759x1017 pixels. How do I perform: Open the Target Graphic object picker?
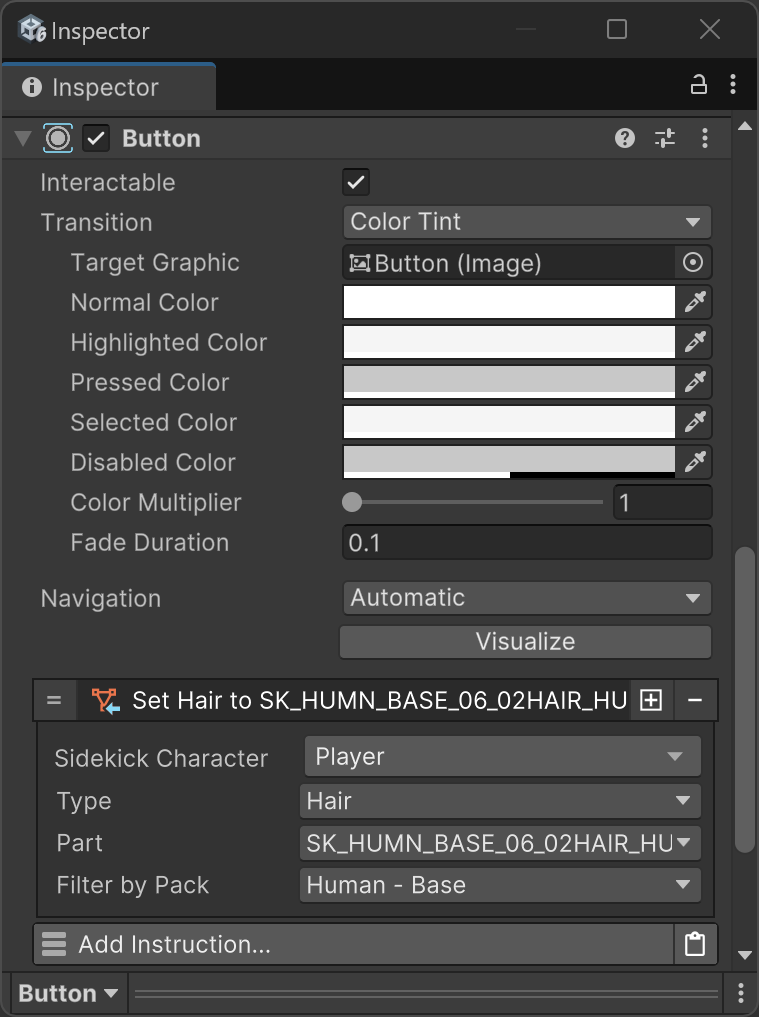(x=693, y=263)
